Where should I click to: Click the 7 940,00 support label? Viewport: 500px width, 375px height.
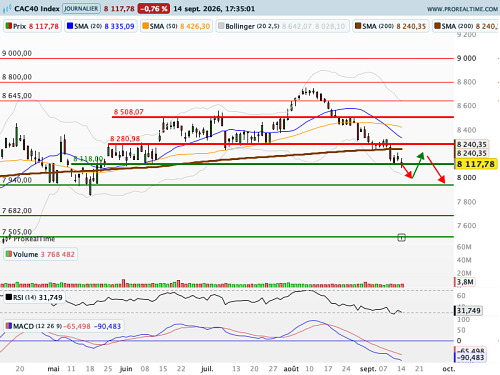[17, 180]
